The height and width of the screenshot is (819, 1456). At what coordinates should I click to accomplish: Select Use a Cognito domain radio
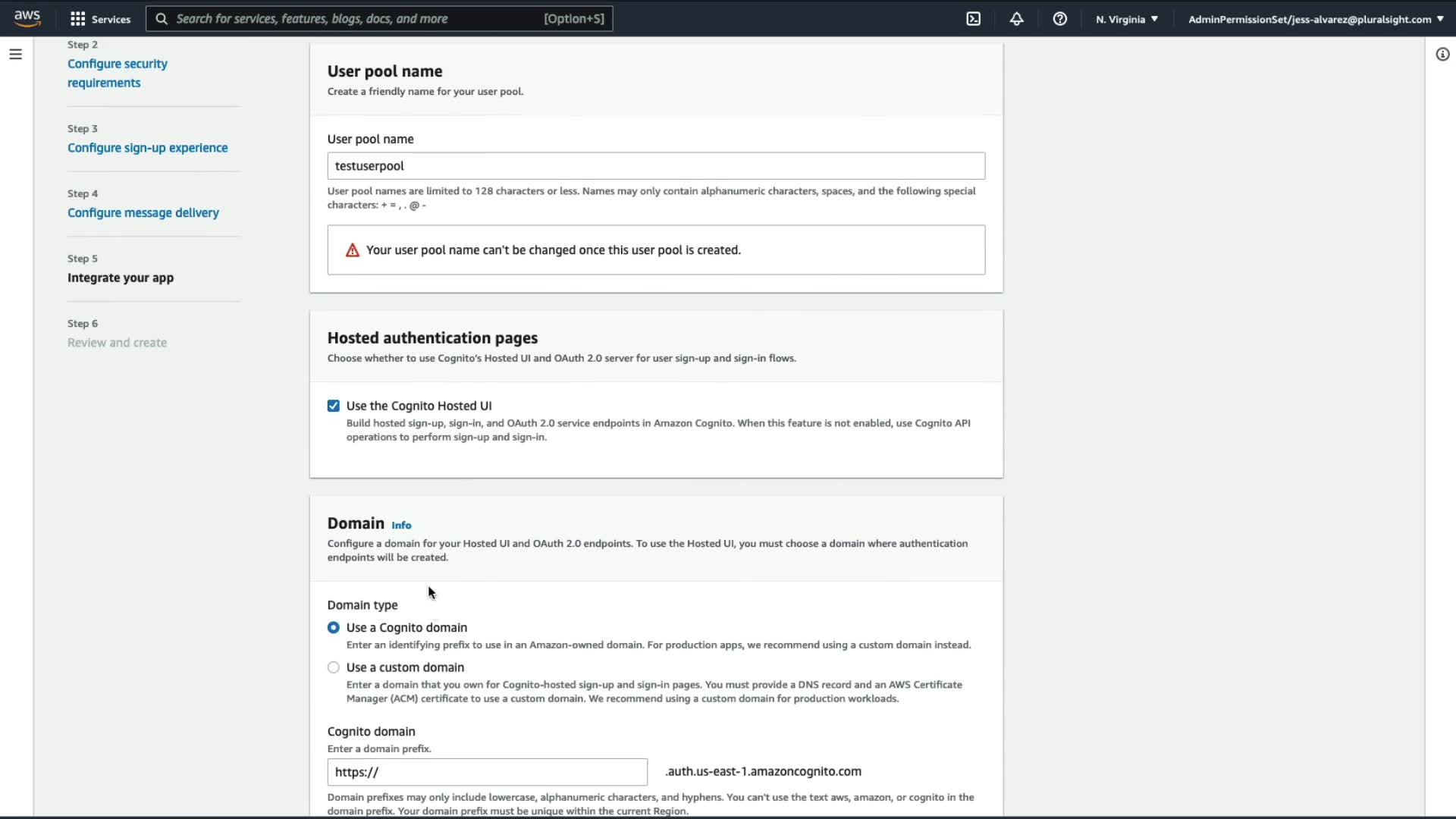334,628
